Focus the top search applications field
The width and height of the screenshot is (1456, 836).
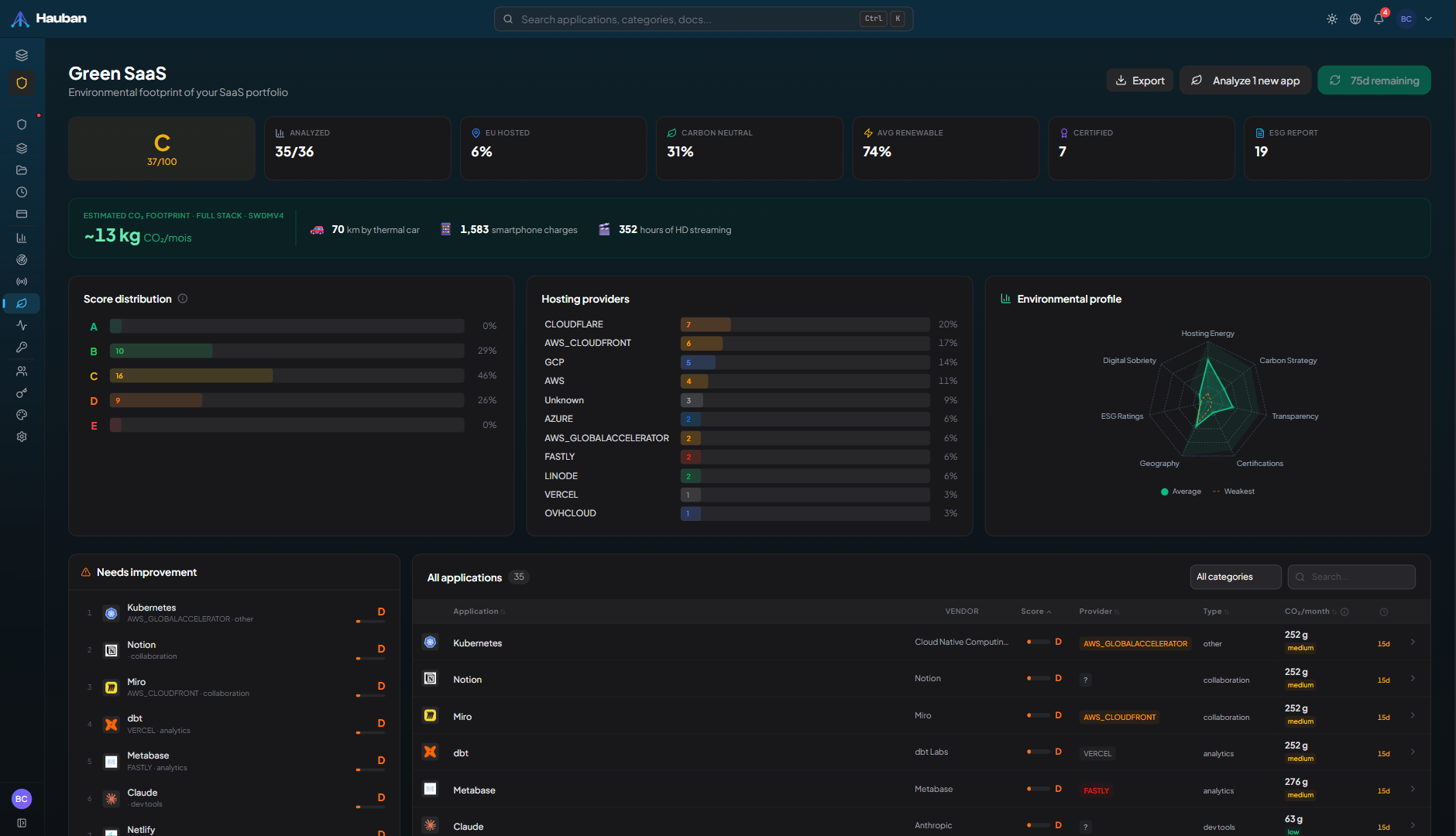pos(703,19)
